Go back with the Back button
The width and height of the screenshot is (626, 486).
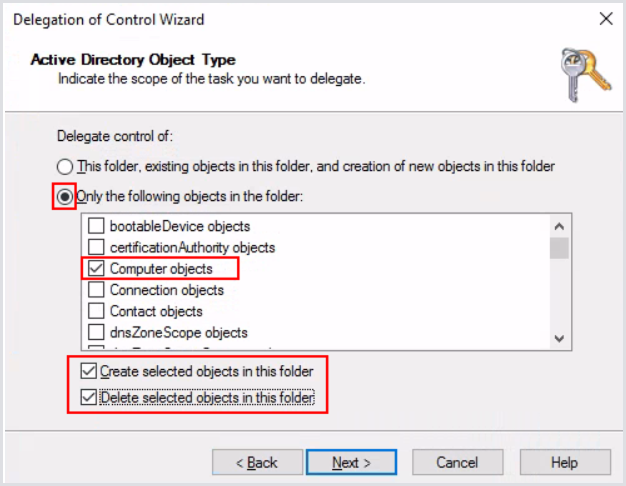coord(256,462)
